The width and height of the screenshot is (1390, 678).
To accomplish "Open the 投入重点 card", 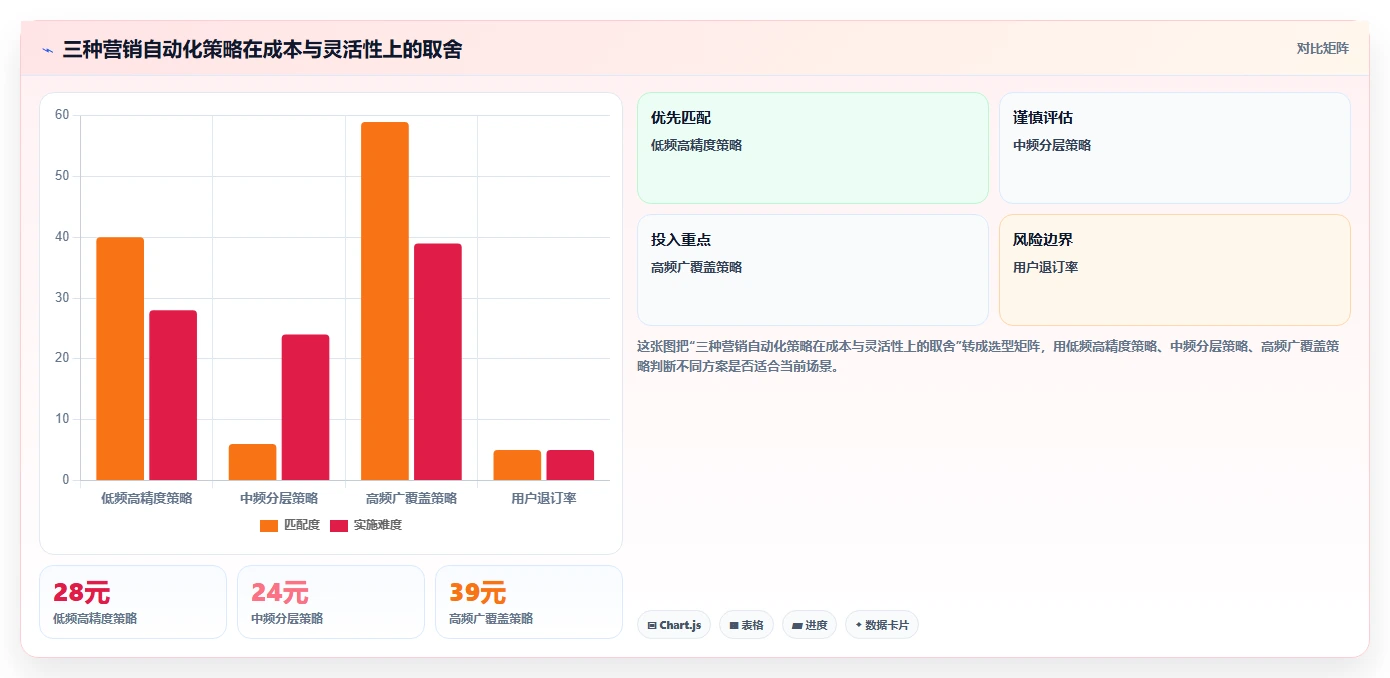I will [813, 270].
